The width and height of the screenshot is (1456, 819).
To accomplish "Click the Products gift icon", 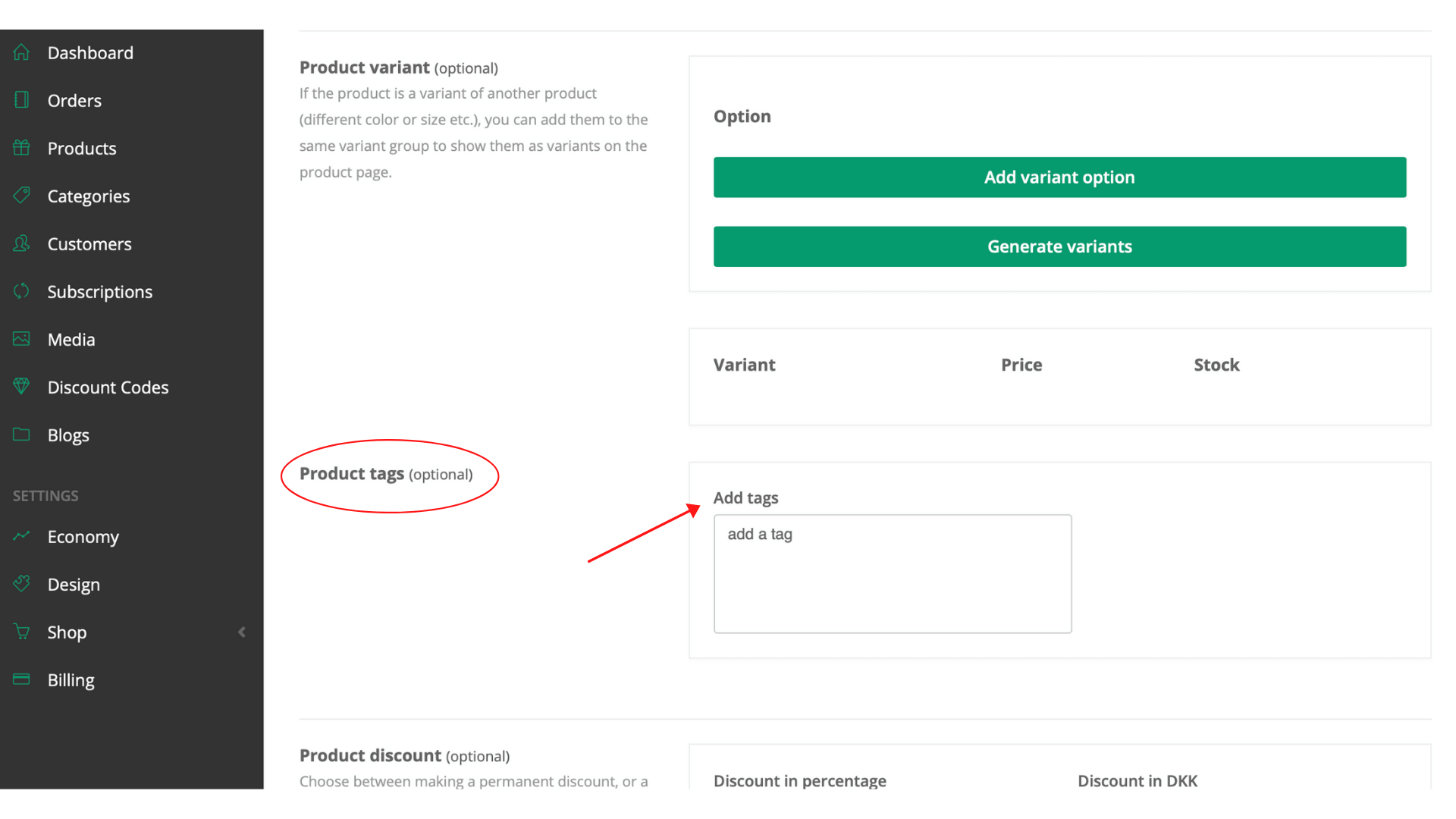I will 21,148.
